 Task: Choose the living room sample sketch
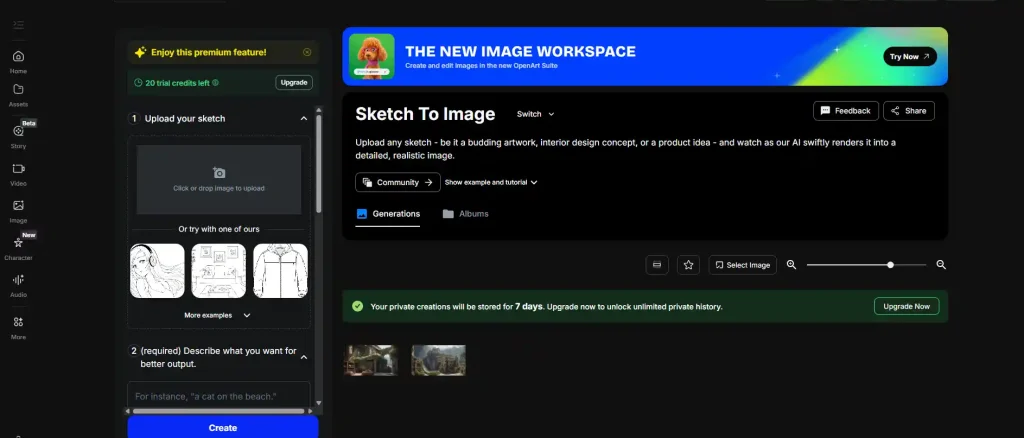219,271
